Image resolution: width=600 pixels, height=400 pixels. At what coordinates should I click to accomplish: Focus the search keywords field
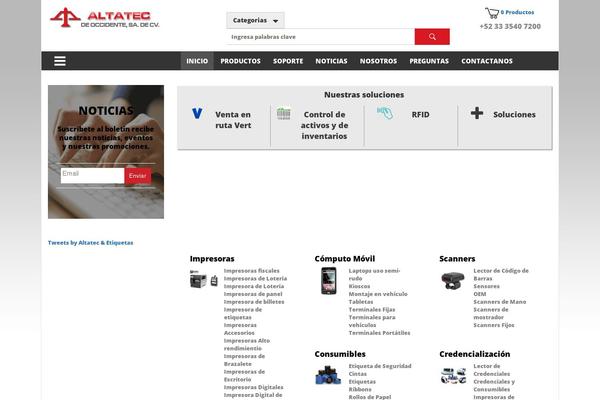[x=321, y=37]
